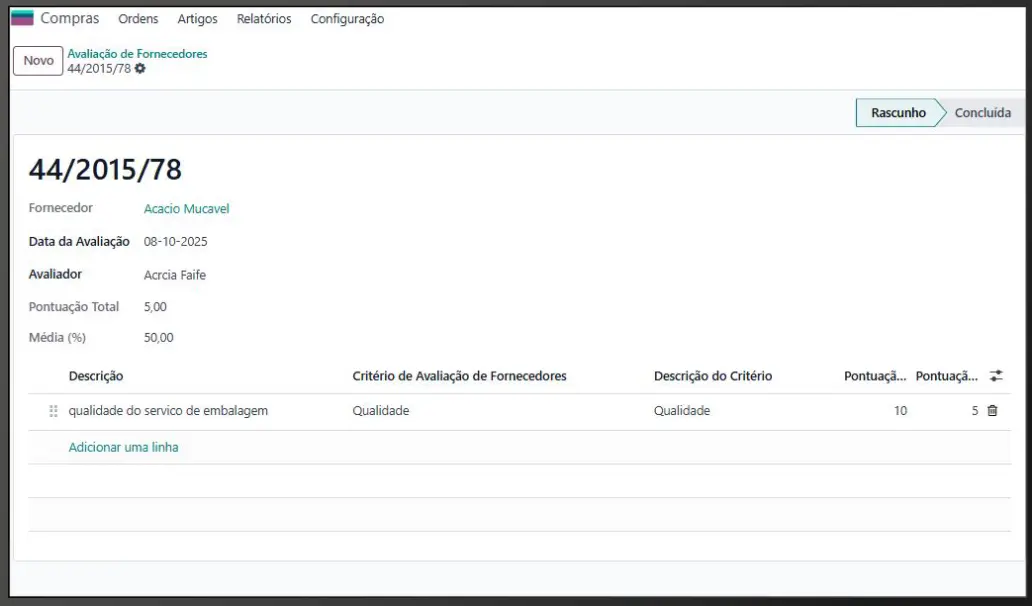
Task: Click the description cell qualidade do servico de embalagem
Action: coord(168,411)
